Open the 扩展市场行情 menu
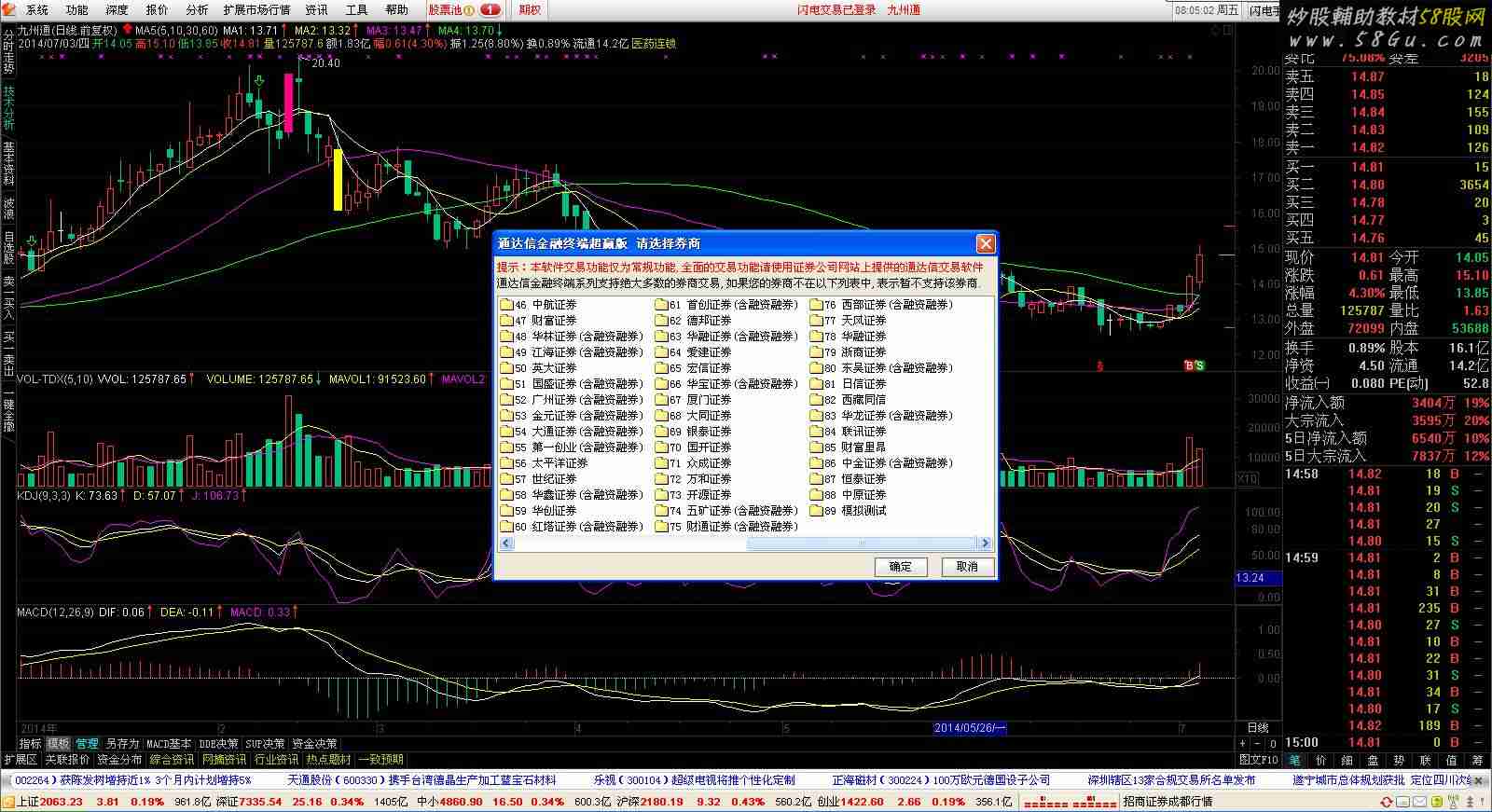The width and height of the screenshot is (1492, 812). click(256, 10)
